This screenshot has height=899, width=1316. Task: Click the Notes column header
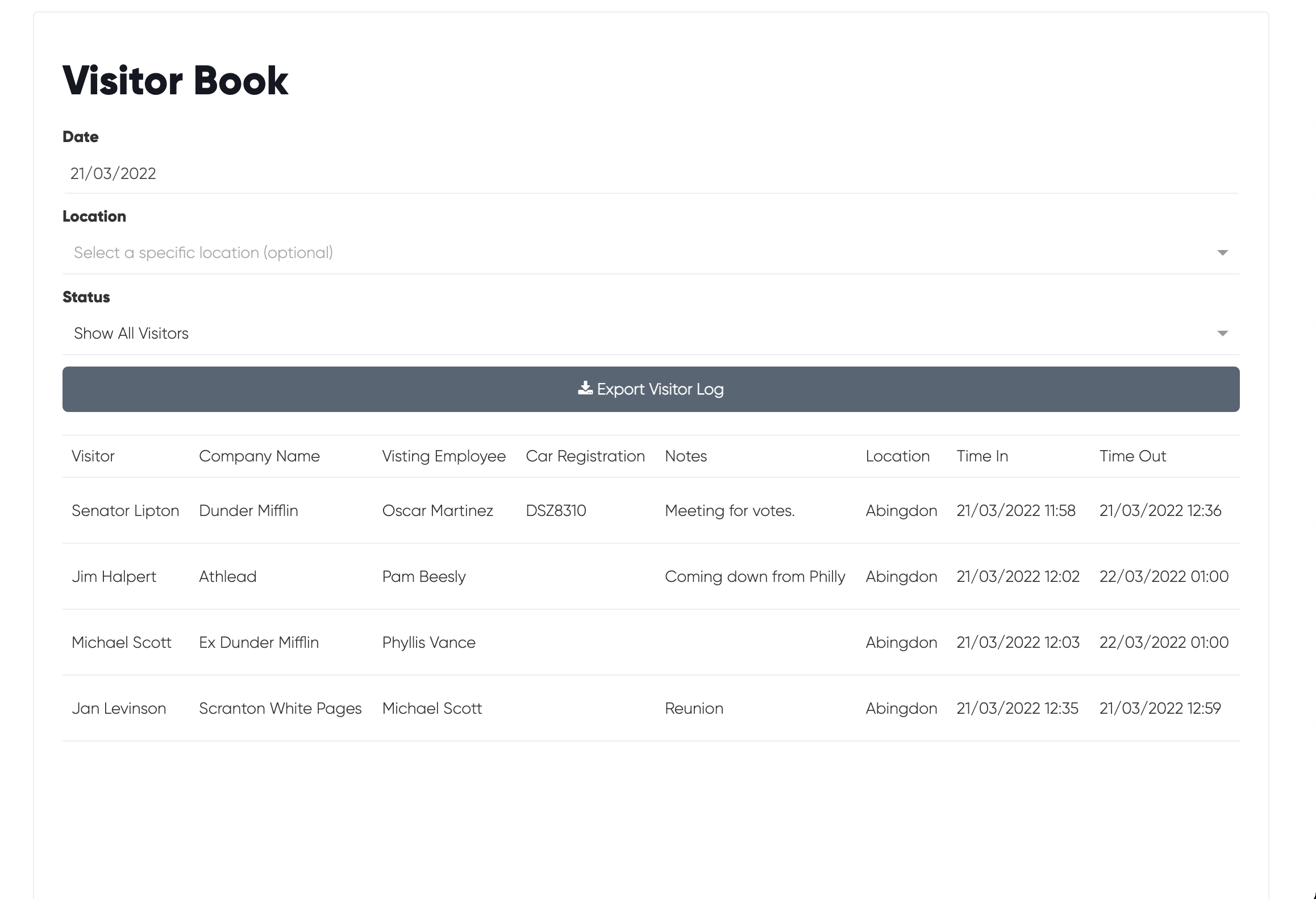coord(686,456)
